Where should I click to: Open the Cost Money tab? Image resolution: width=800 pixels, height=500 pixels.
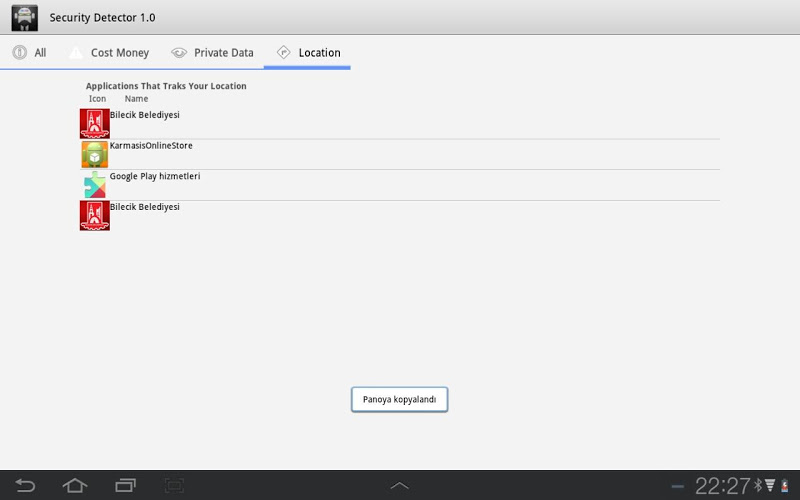(x=110, y=53)
